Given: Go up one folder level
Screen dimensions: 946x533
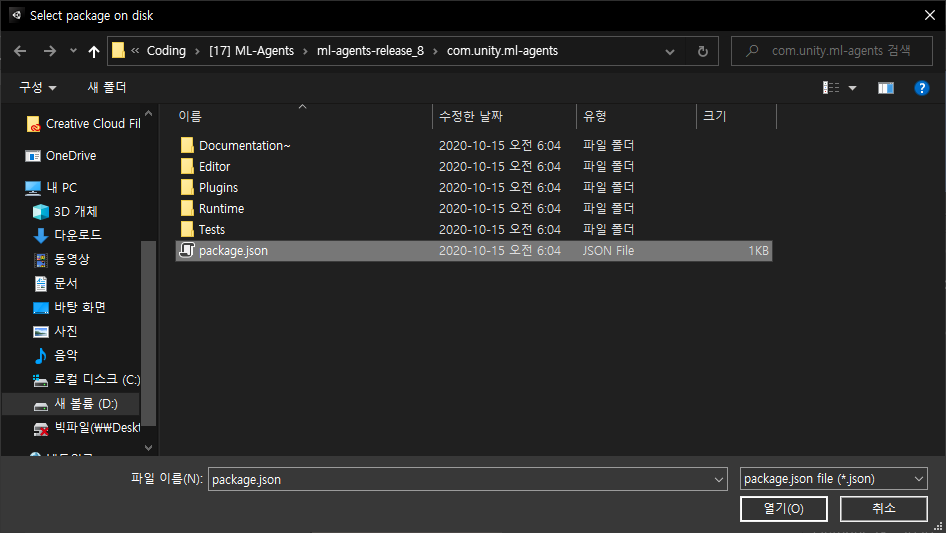Looking at the screenshot, I should click(x=94, y=51).
